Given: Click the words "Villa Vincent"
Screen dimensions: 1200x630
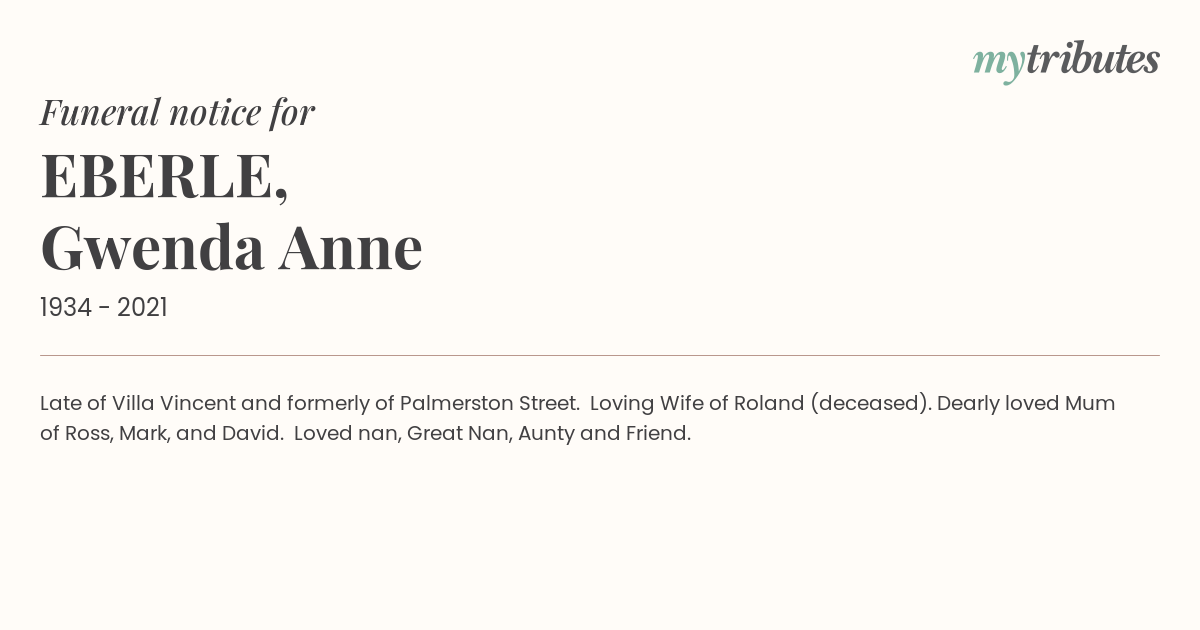Looking at the screenshot, I should point(174,404).
